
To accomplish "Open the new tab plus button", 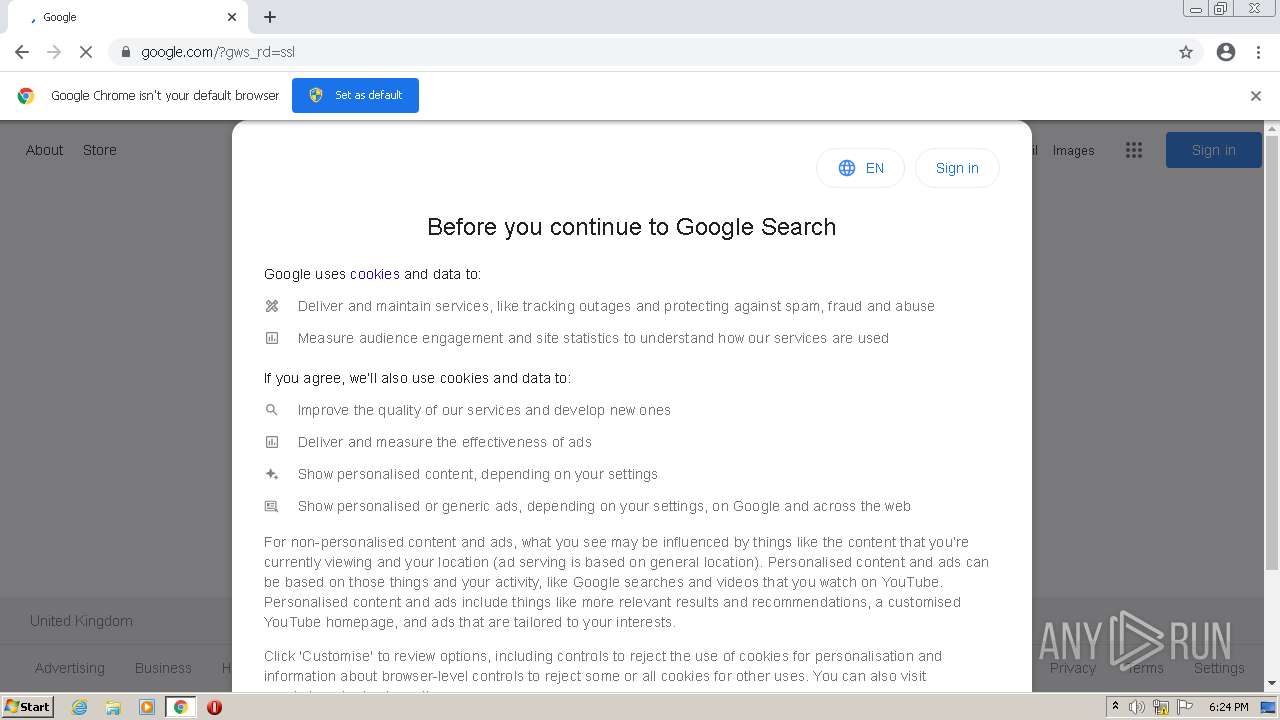I will pos(270,17).
